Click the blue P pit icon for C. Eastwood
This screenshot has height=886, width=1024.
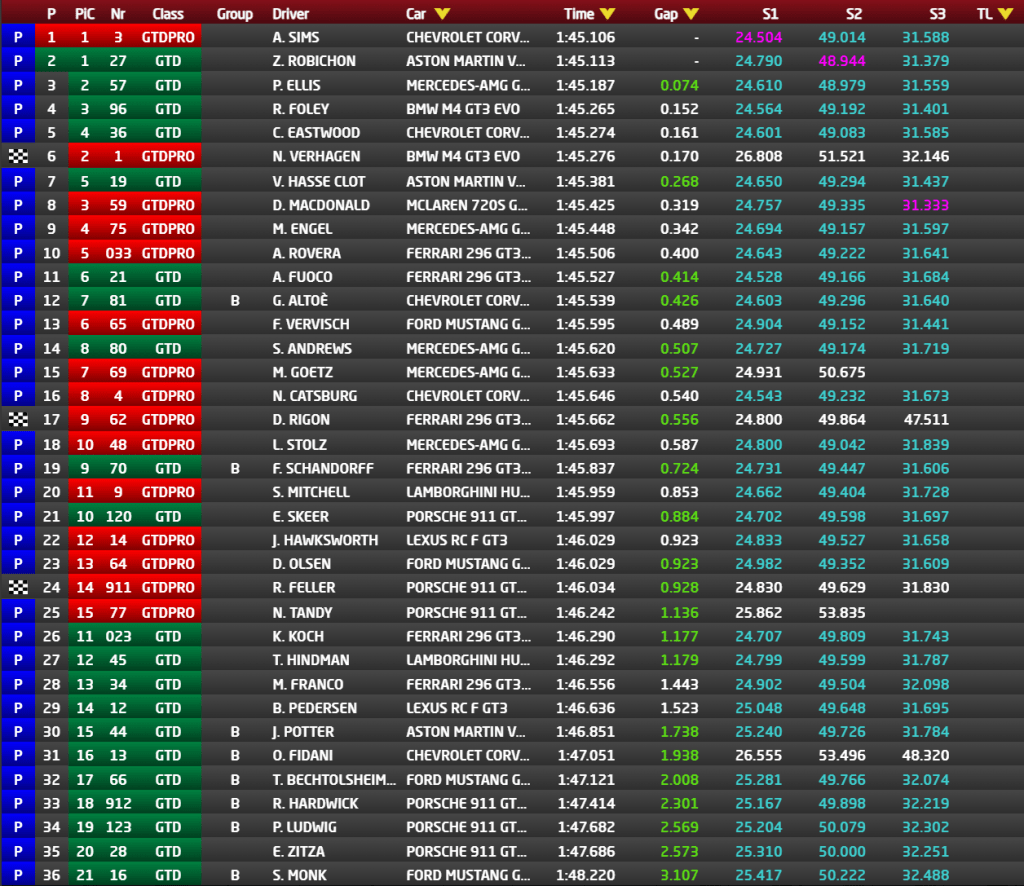(18, 133)
